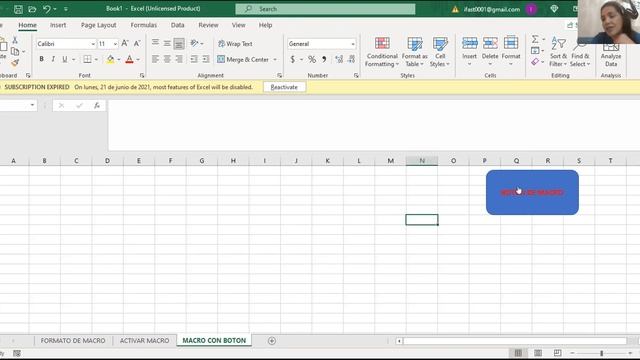Image resolution: width=640 pixels, height=360 pixels.
Task: Add a new sheet with plus icon
Action: click(272, 340)
